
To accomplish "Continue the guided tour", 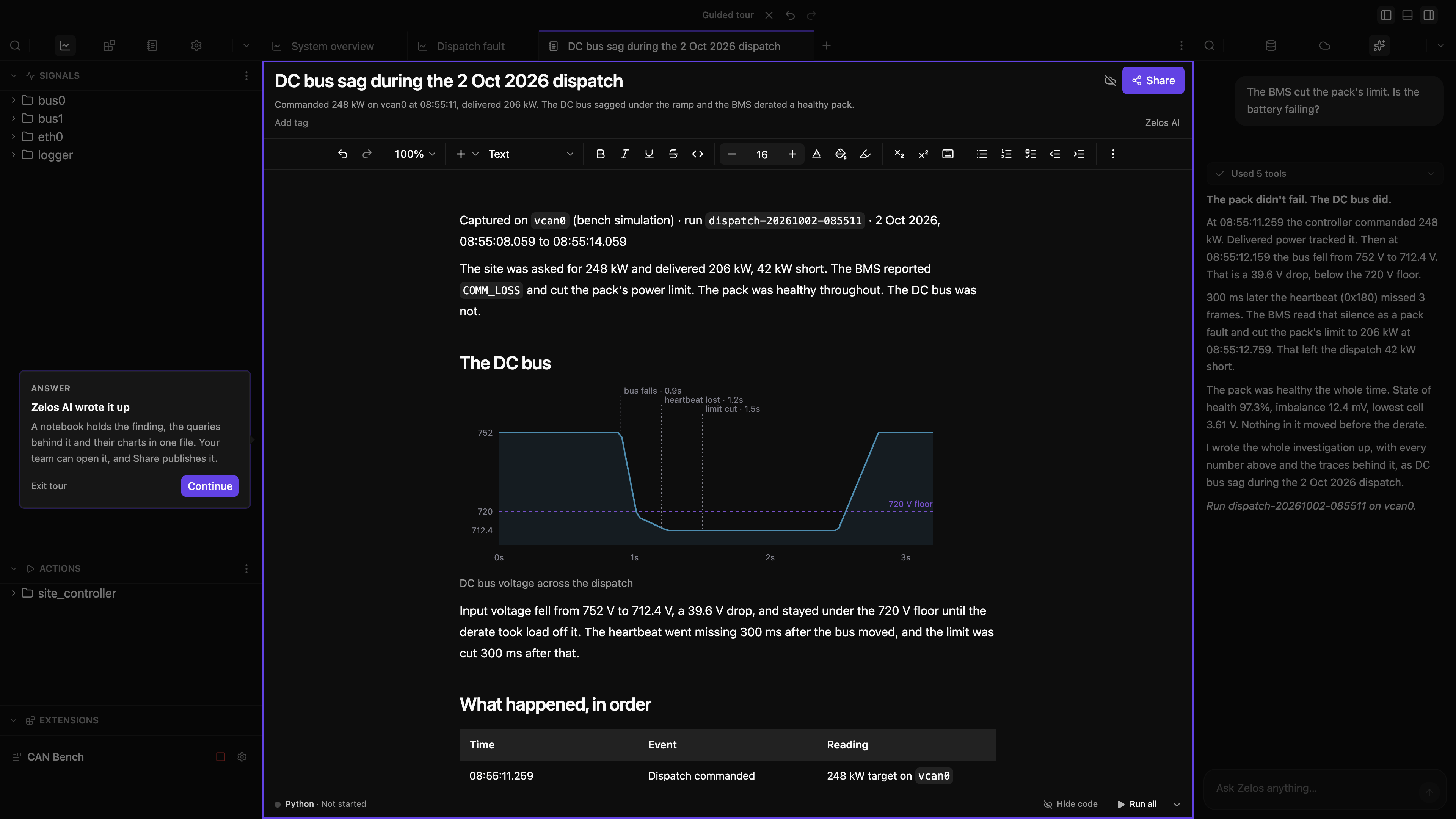I will pyautogui.click(x=210, y=486).
